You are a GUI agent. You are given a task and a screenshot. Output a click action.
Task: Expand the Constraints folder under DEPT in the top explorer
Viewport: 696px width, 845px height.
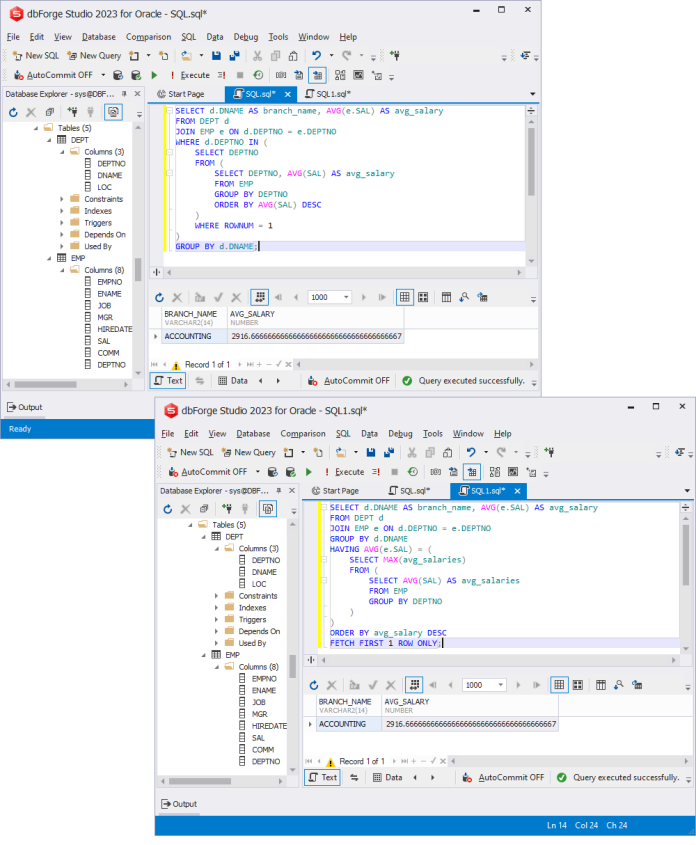click(61, 199)
